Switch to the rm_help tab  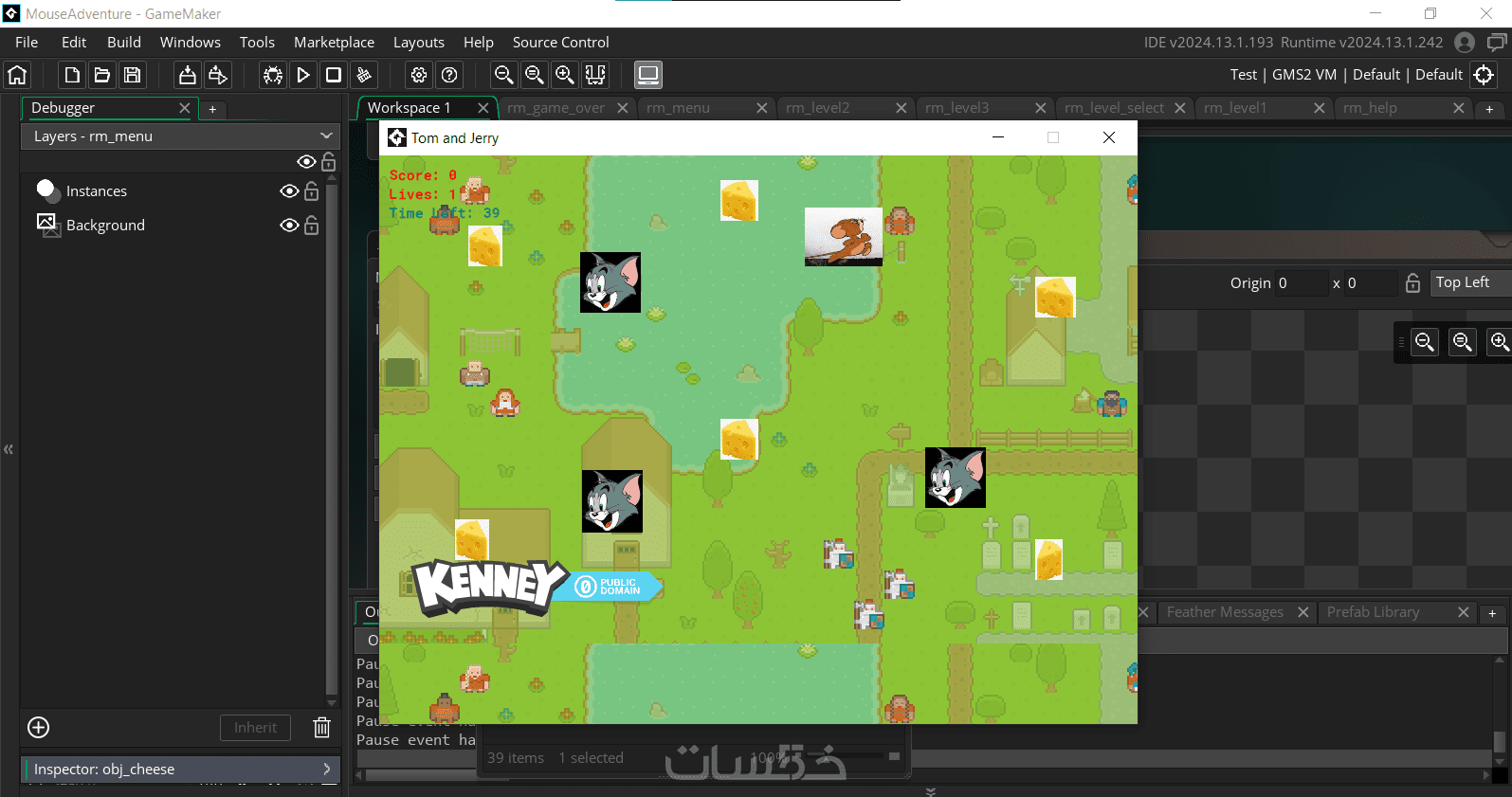[x=1370, y=108]
